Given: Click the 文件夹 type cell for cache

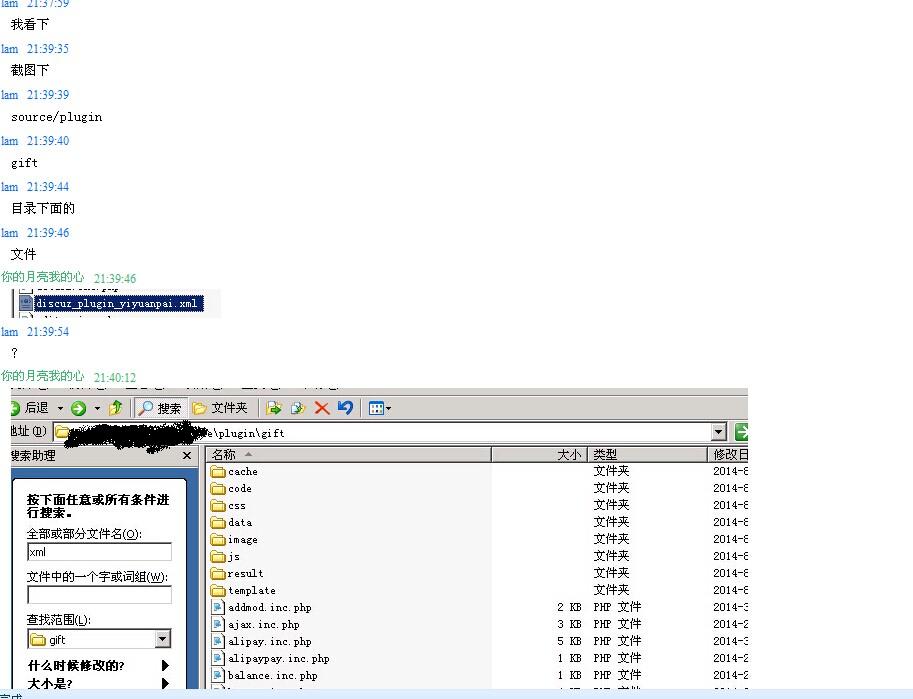Looking at the screenshot, I should pos(611,471).
